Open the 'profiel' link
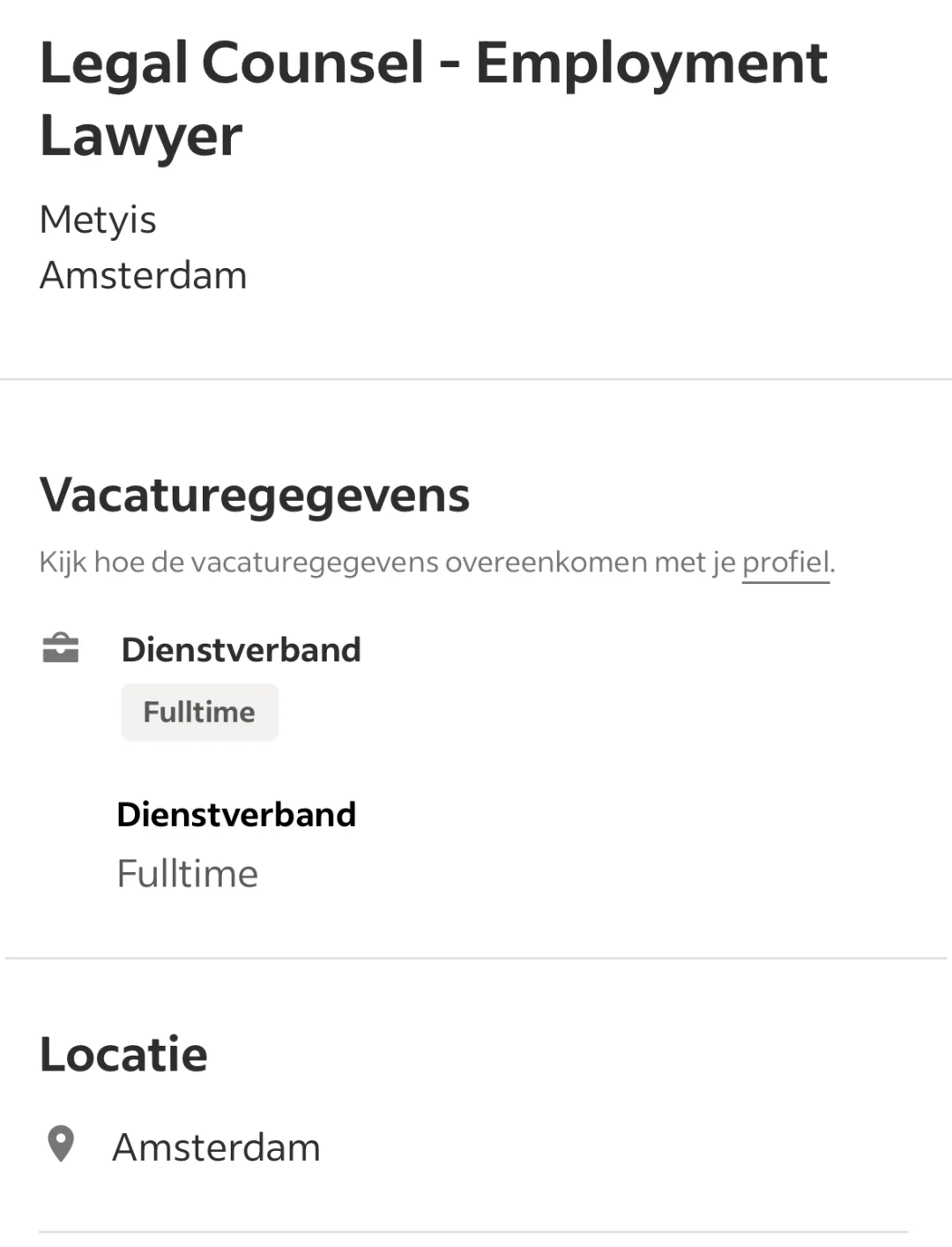The height and width of the screenshot is (1247, 952). pos(785,563)
